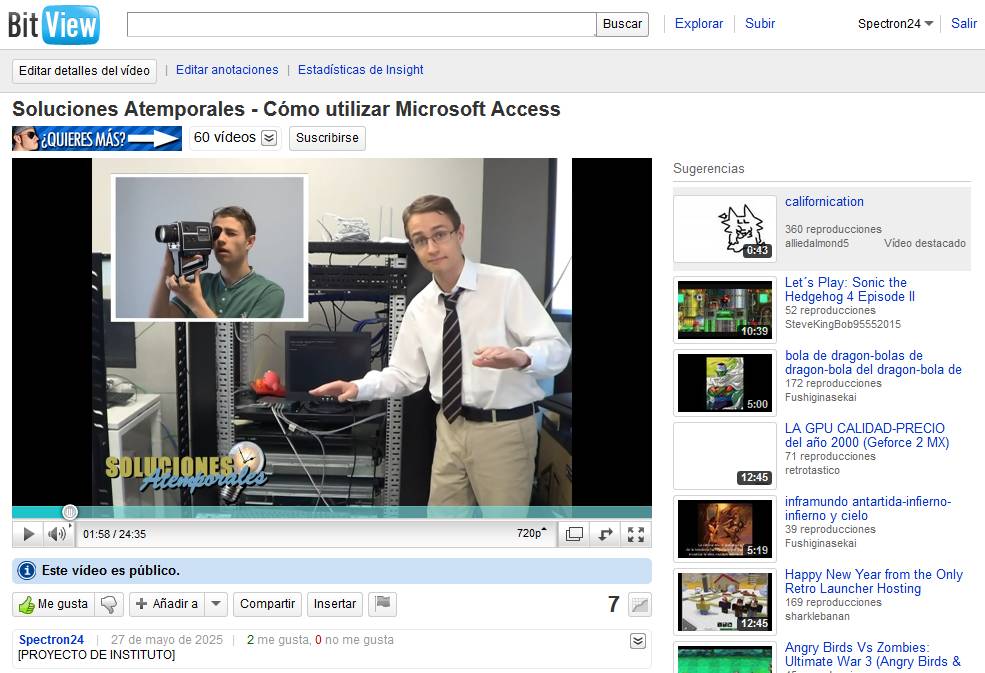985x673 pixels.
Task: Click the Sonic the Hedgehog video thumbnail
Action: click(725, 310)
